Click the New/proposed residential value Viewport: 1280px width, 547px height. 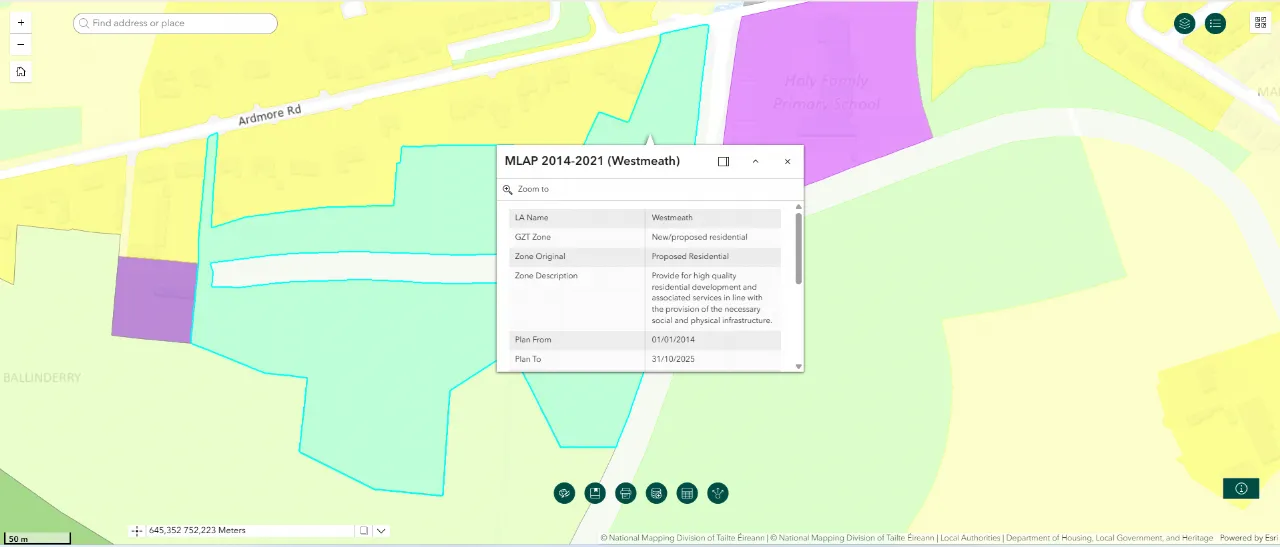[x=699, y=237]
